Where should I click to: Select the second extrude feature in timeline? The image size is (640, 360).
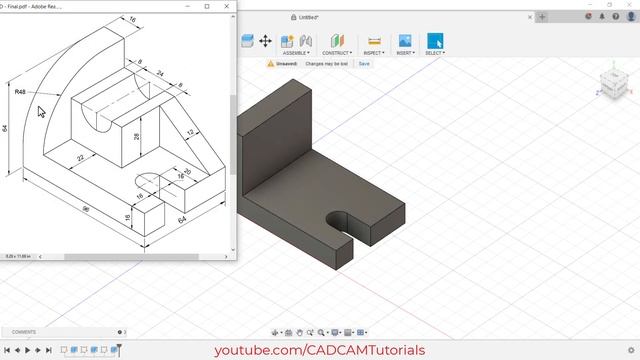pos(94,350)
